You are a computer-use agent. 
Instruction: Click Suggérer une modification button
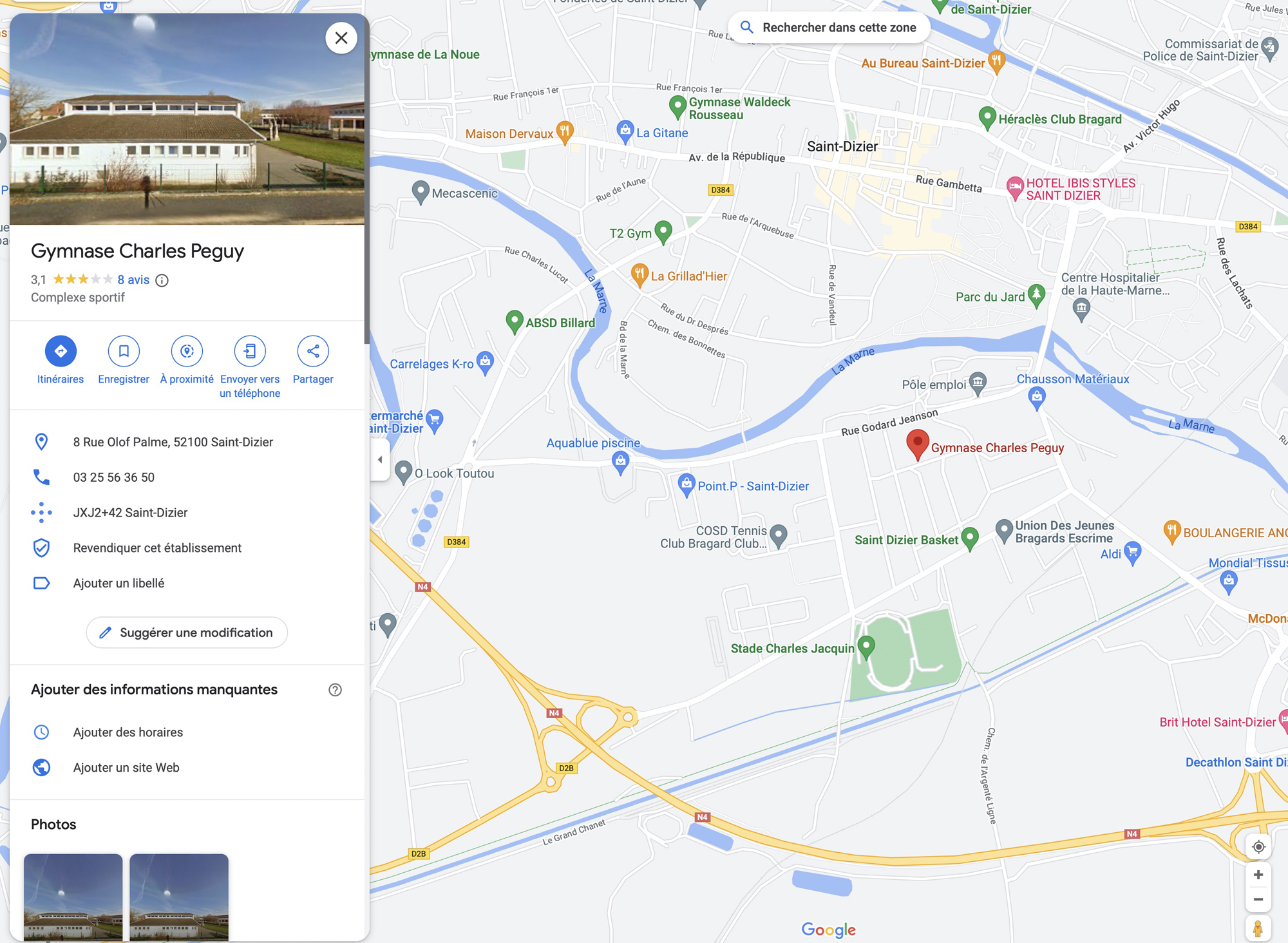click(187, 633)
